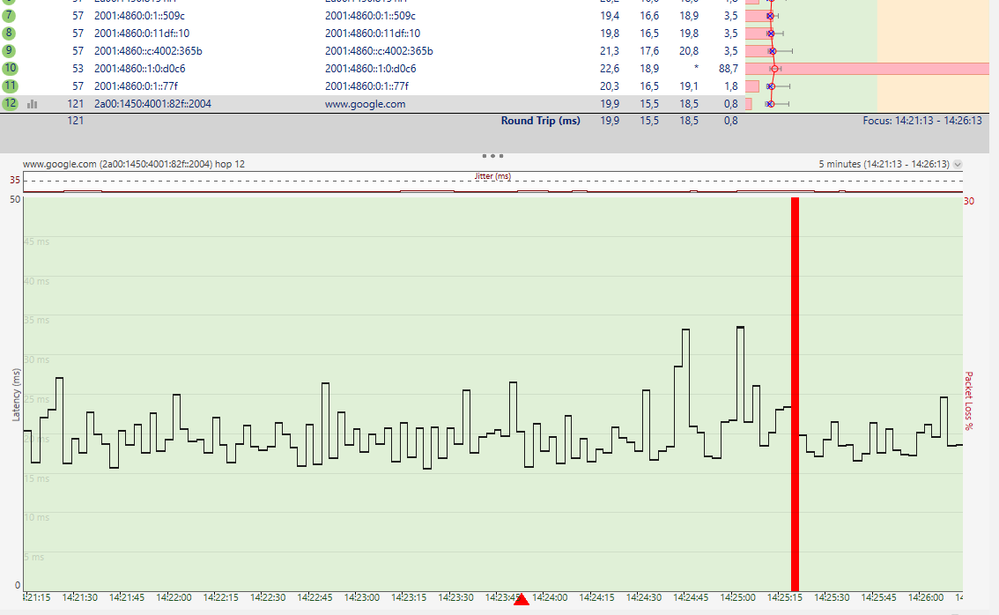Image resolution: width=999 pixels, height=615 pixels.
Task: Click the 14:26:00 label on the time axis
Action: coord(926,598)
